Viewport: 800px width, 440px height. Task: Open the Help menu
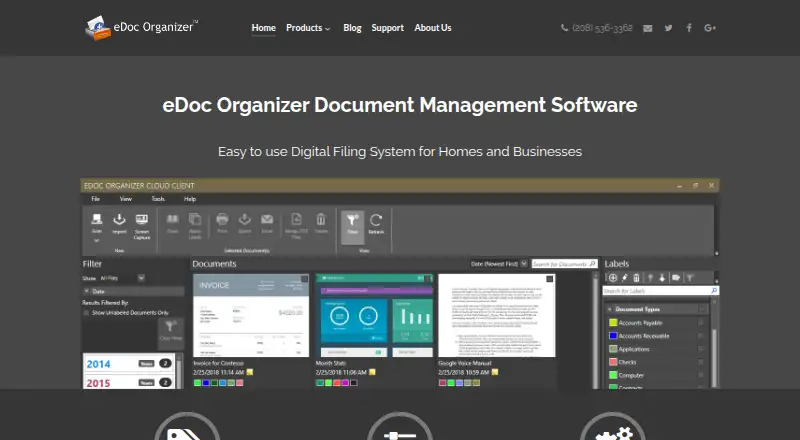[190, 199]
